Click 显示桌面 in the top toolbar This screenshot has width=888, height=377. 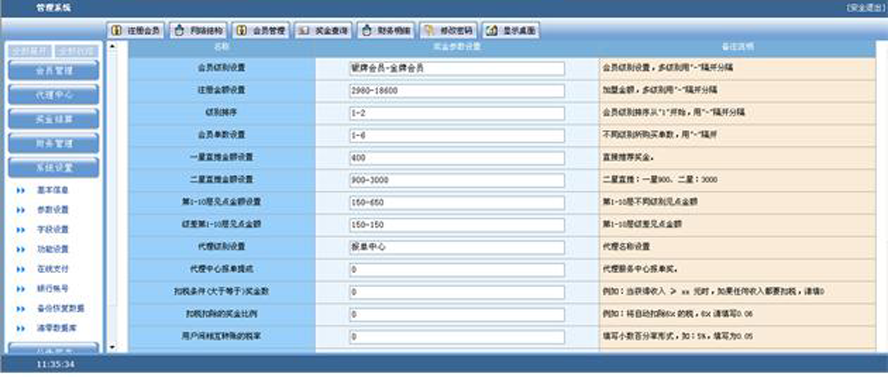511,31
